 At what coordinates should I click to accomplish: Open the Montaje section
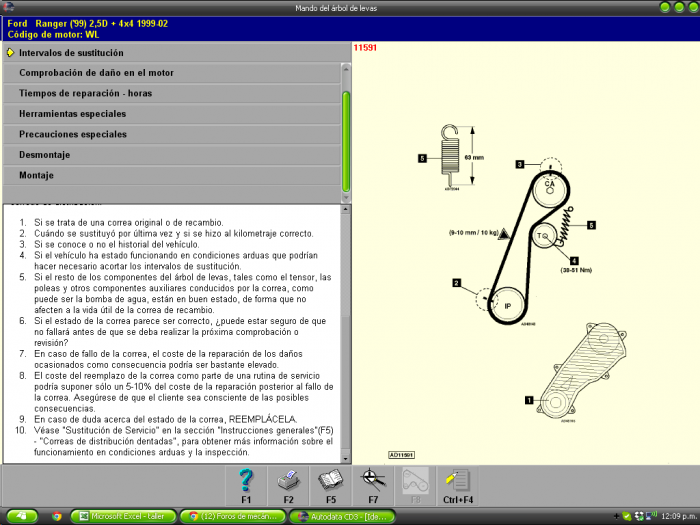(x=172, y=175)
